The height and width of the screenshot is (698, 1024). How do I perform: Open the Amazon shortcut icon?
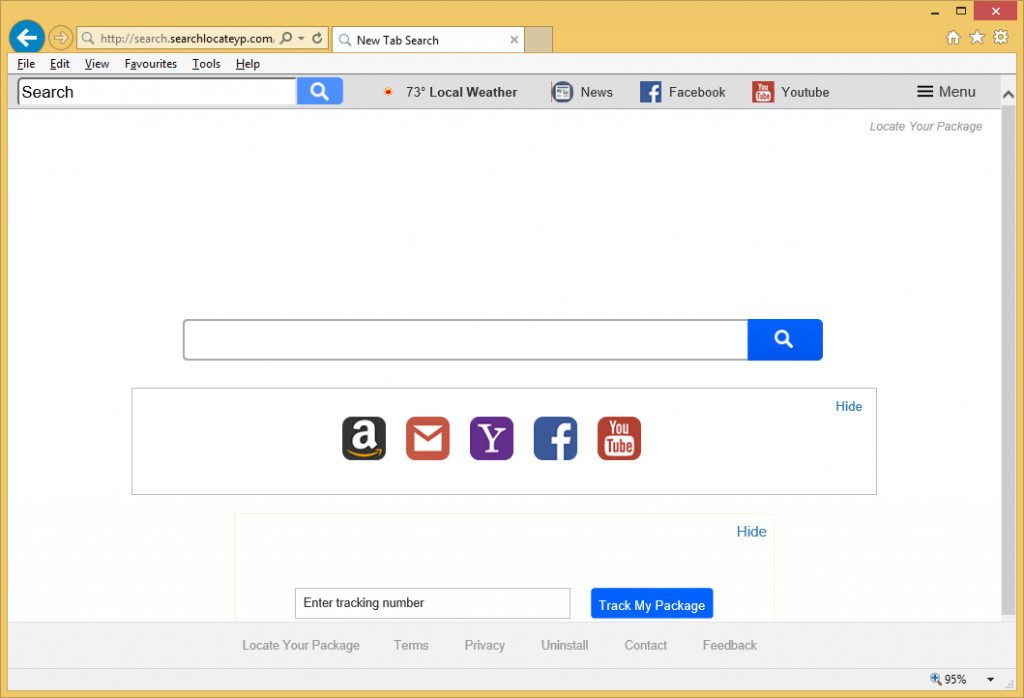[x=364, y=438]
